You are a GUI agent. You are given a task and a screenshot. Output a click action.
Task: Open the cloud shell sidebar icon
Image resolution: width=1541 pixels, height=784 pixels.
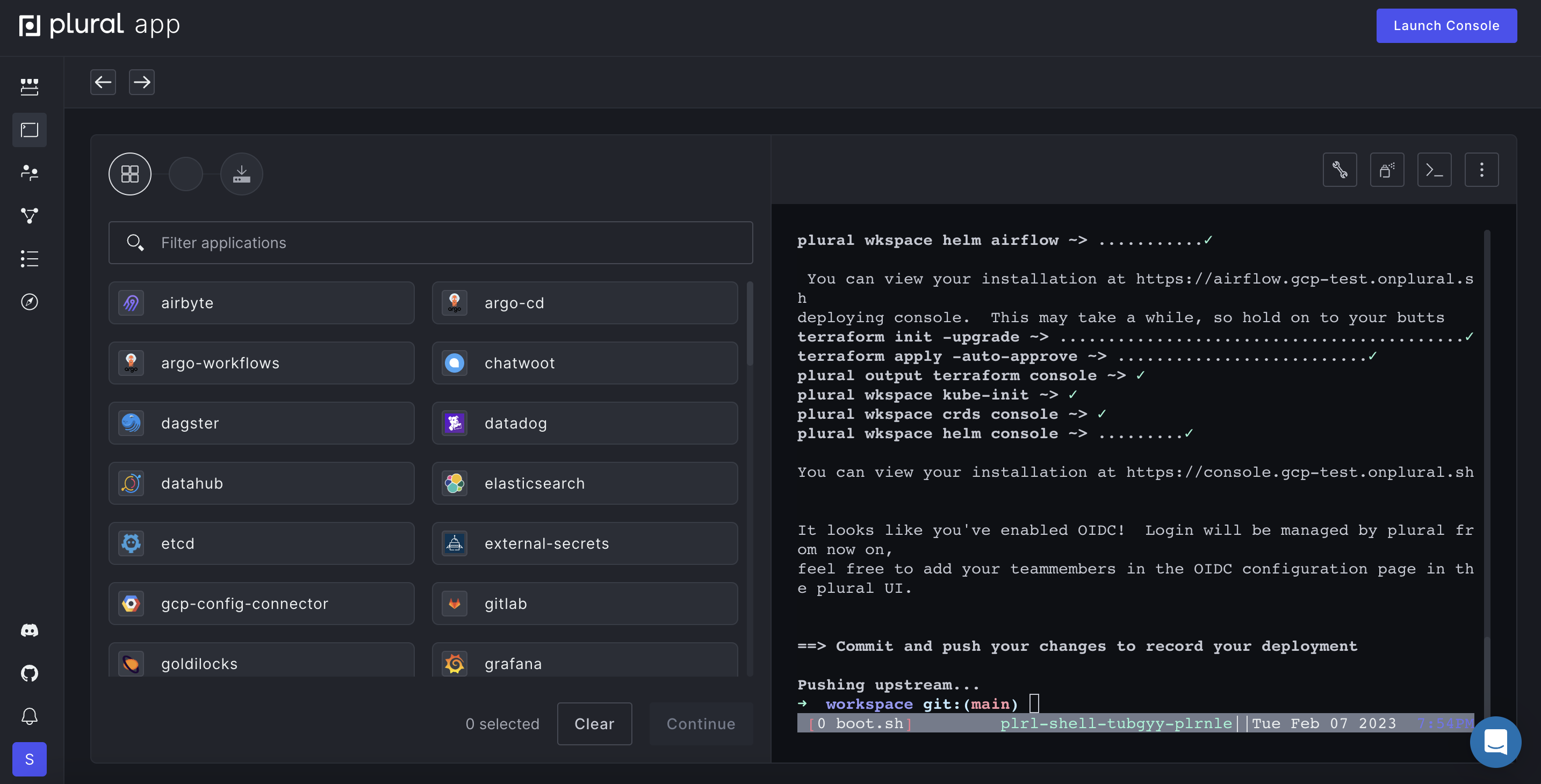tap(30, 130)
